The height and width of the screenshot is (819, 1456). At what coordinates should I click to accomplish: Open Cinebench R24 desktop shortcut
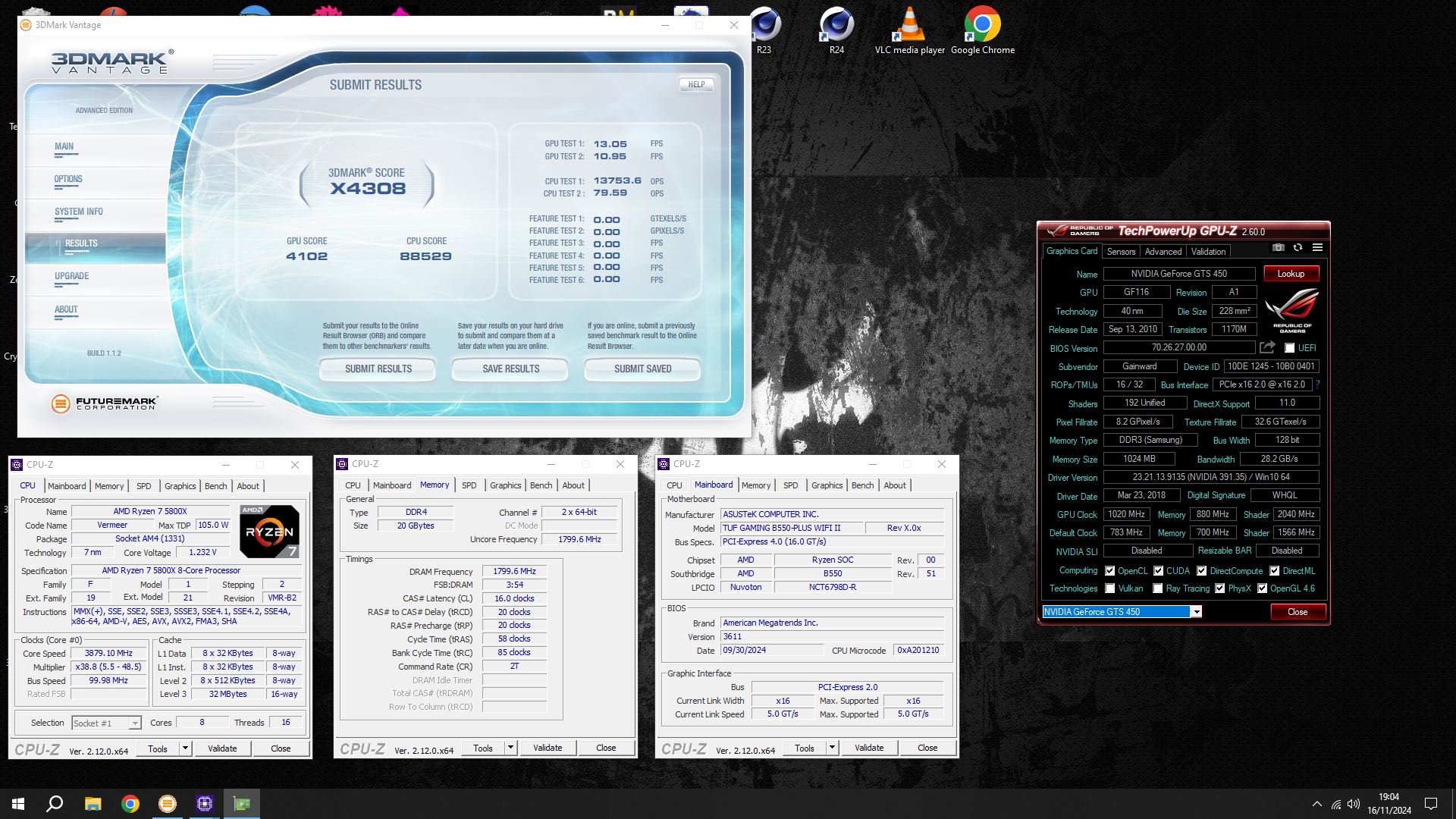tap(836, 30)
